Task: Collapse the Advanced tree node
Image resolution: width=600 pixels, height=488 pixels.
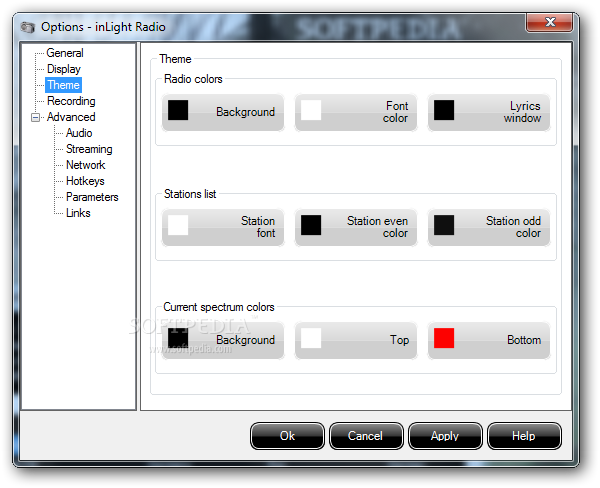Action: (x=35, y=118)
